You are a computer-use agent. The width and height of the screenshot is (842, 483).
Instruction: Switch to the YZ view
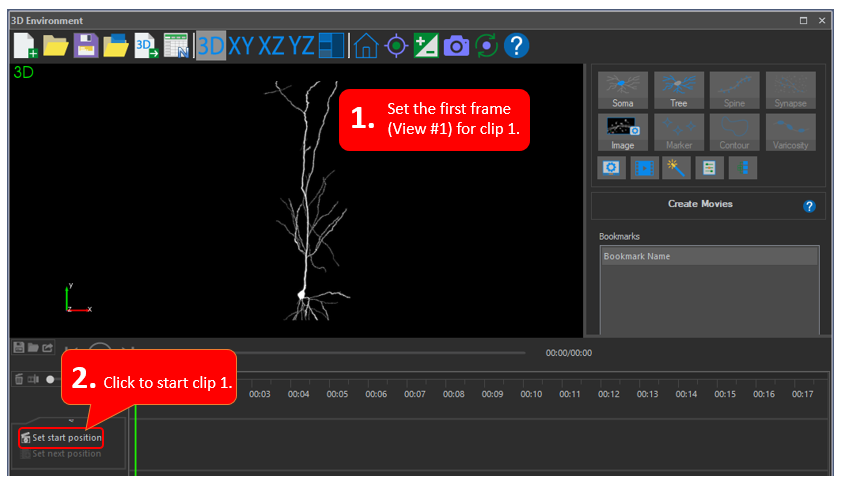tap(302, 45)
